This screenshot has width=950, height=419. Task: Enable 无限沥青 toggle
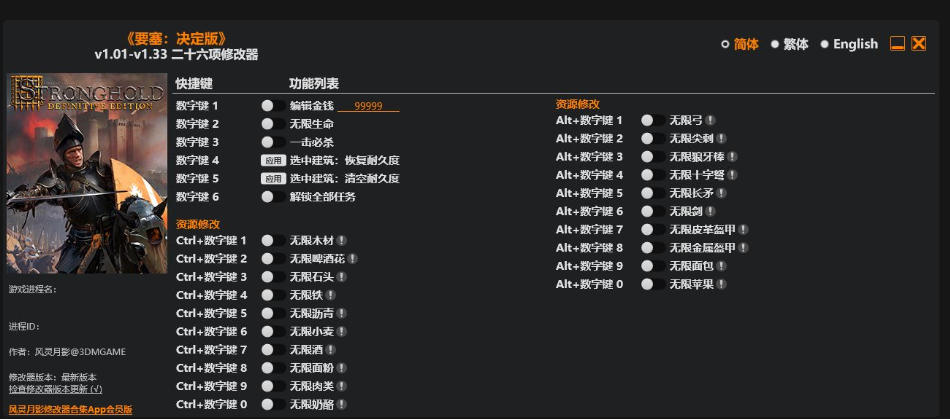coord(273,313)
